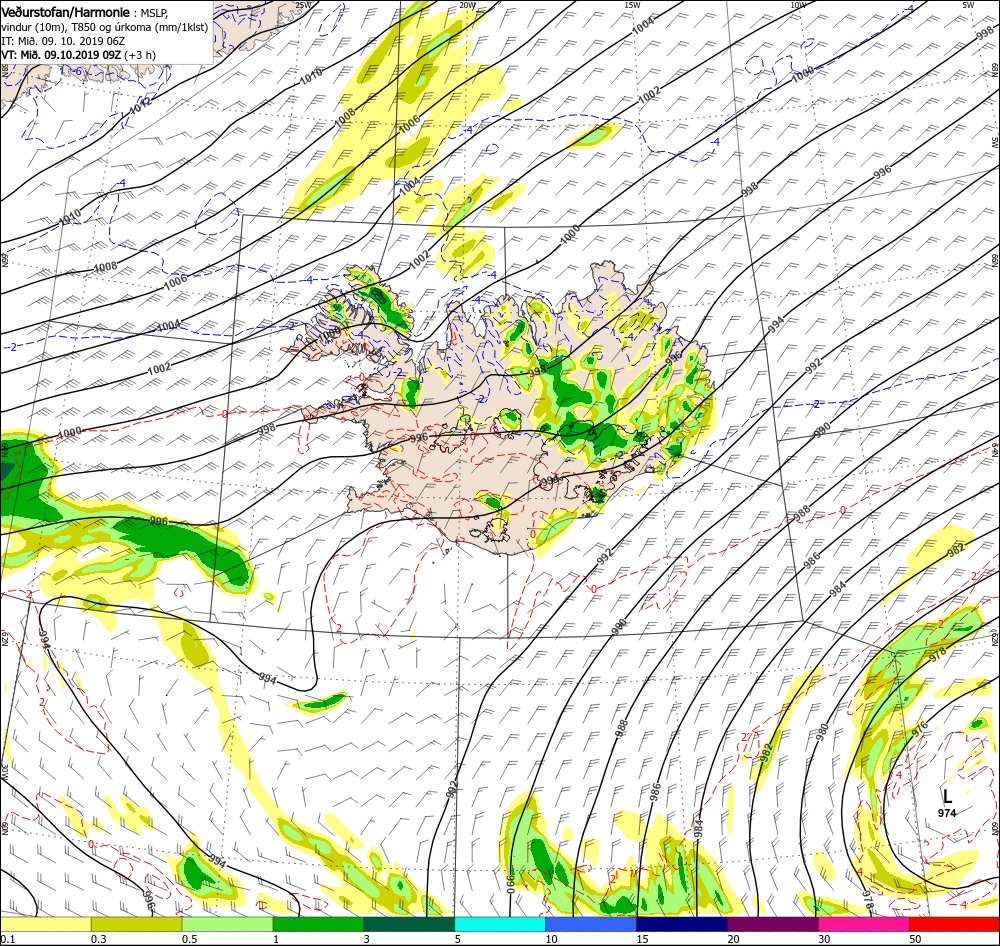
Task: Click the legend value 30
Action: point(825,939)
